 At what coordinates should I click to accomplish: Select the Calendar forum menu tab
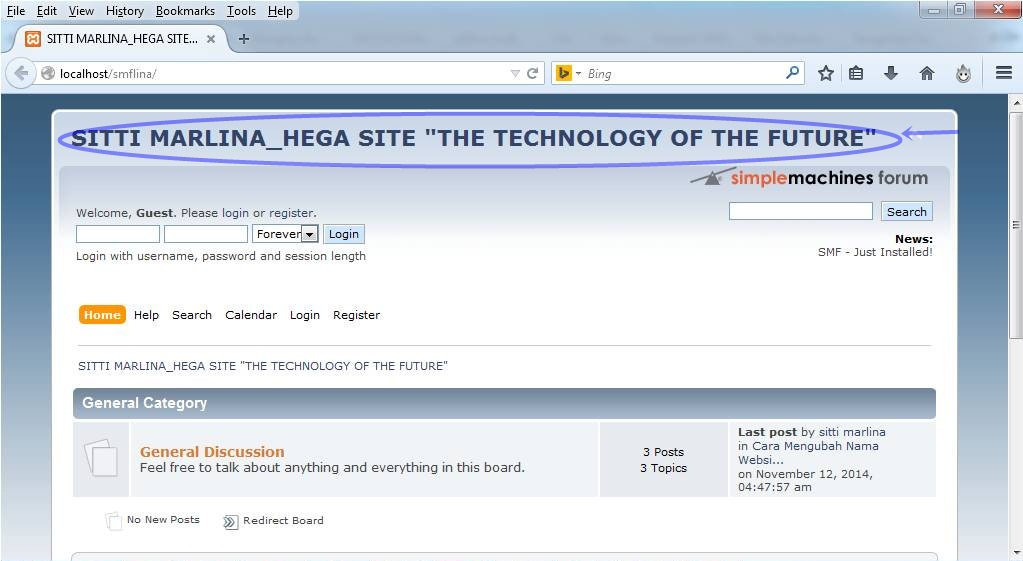click(x=250, y=315)
